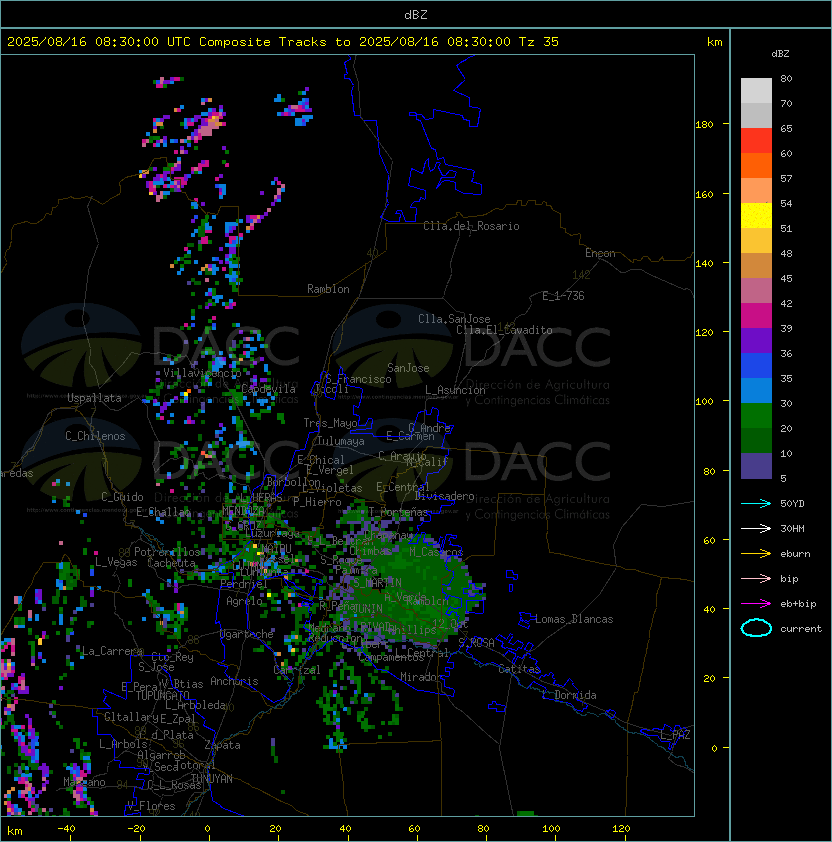Click the 'L_Vegas' place label
Image resolution: width=832 pixels, height=842 pixels.
pyautogui.click(x=116, y=562)
